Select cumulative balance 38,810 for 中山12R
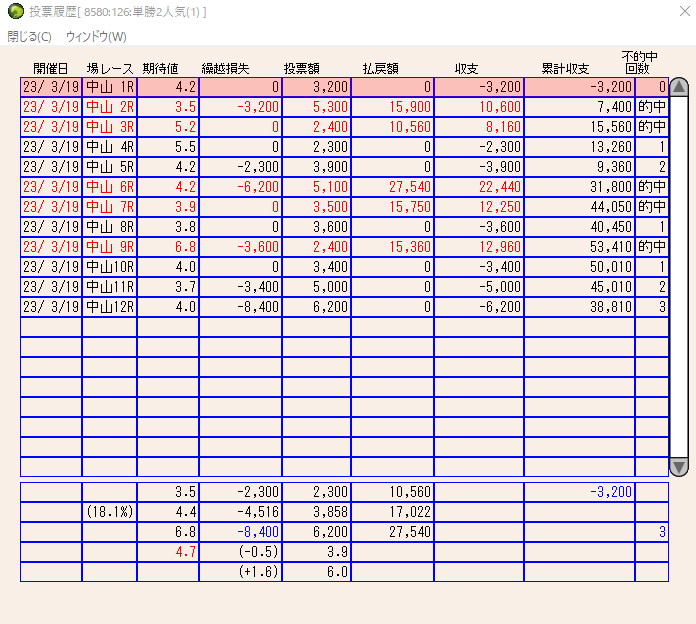696x624 pixels. pos(579,307)
